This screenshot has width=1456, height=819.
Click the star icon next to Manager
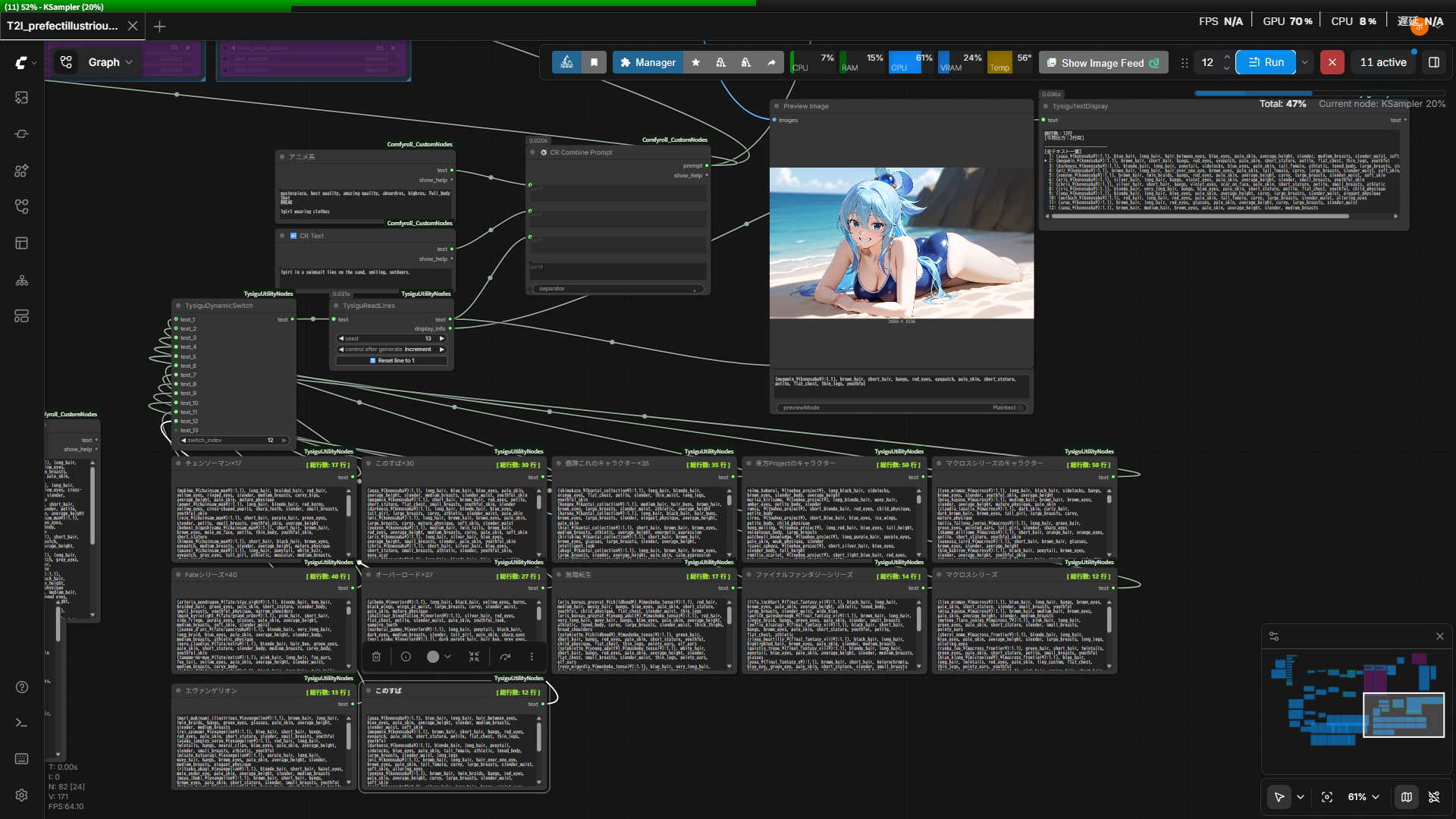click(x=695, y=62)
